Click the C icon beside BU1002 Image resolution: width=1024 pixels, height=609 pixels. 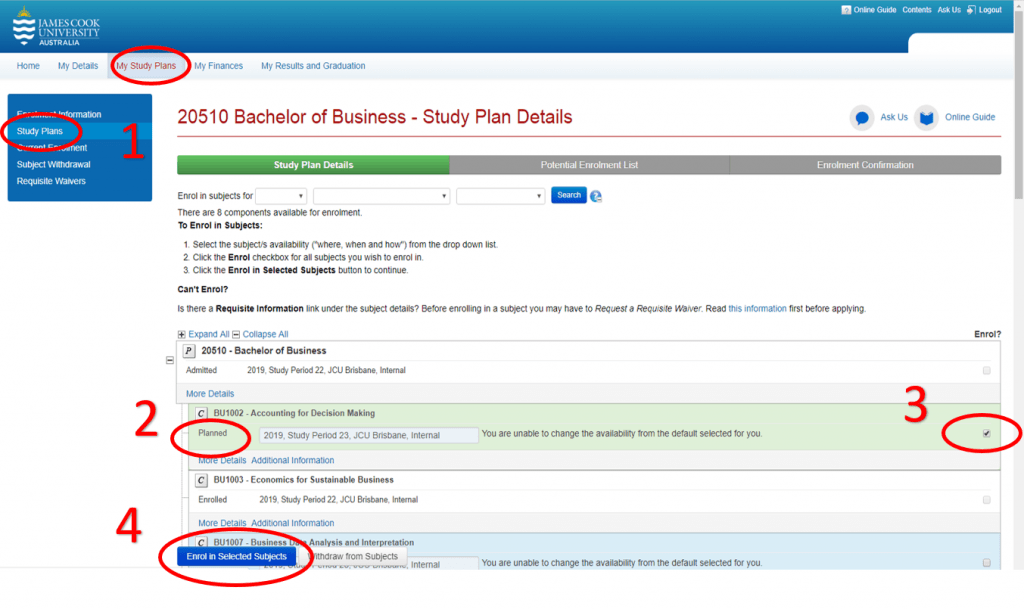[x=201, y=413]
